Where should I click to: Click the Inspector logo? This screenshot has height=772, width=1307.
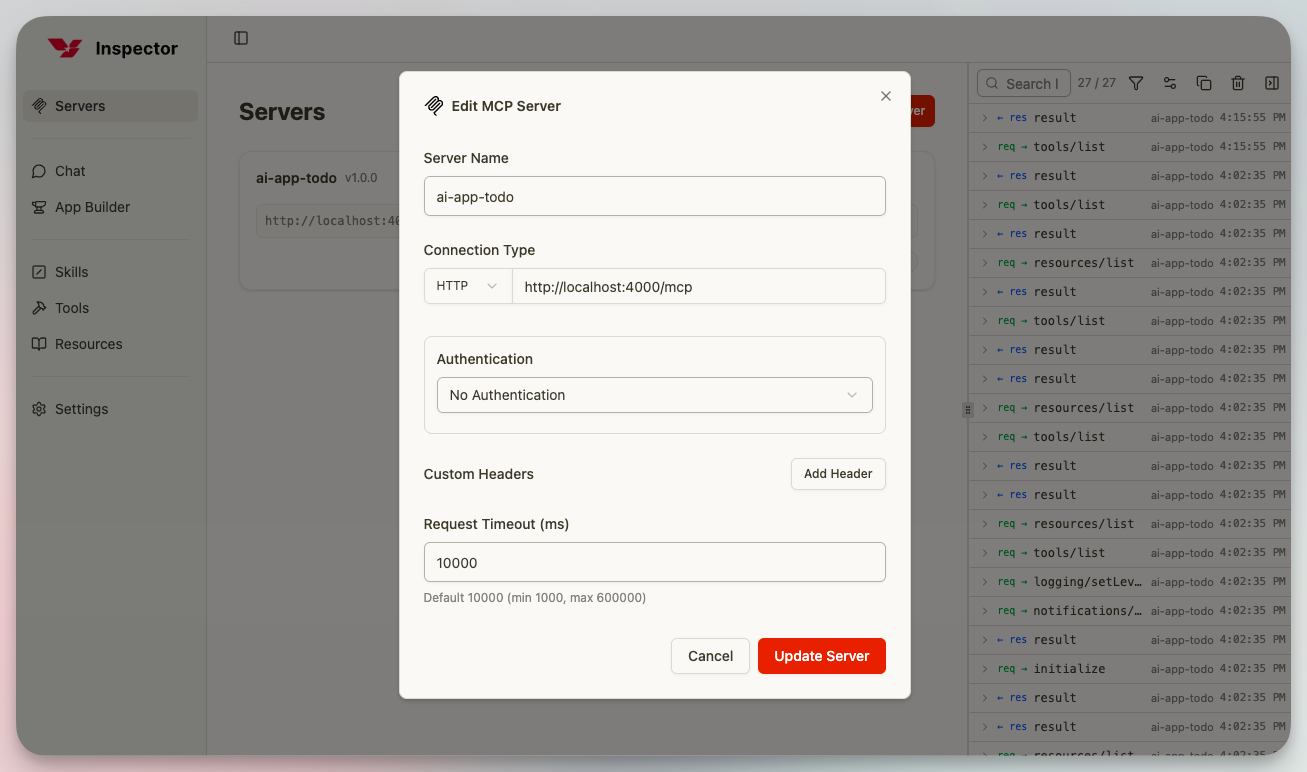[x=112, y=48]
